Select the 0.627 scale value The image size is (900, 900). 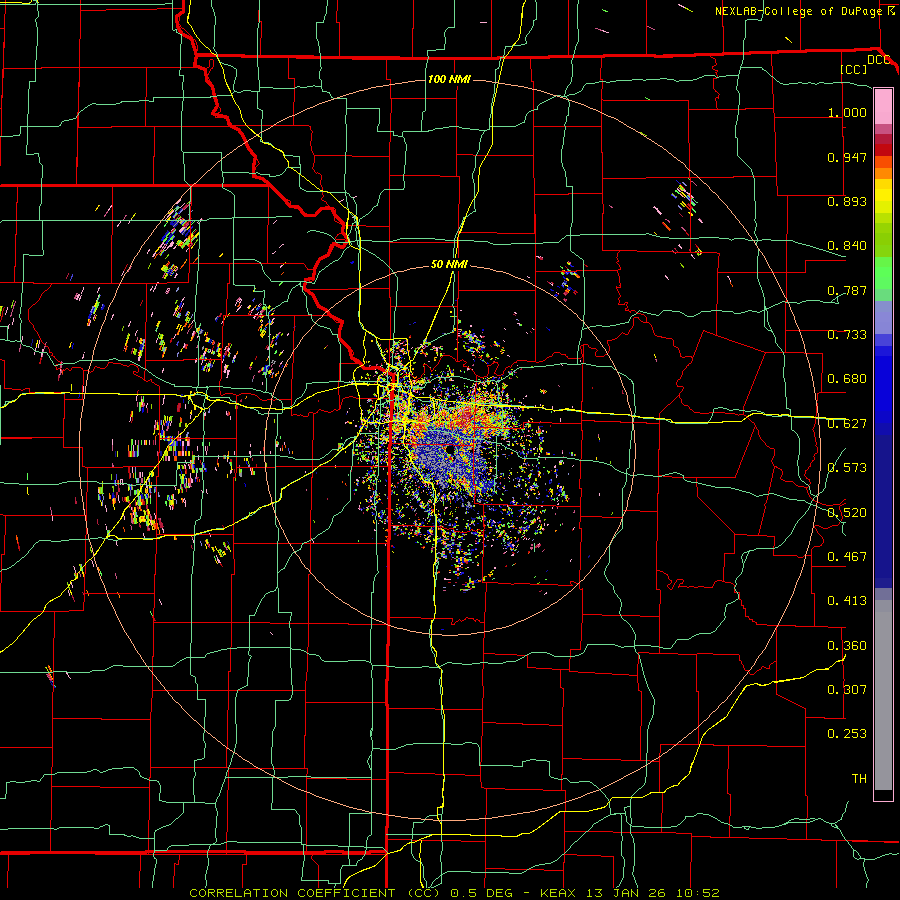(847, 424)
